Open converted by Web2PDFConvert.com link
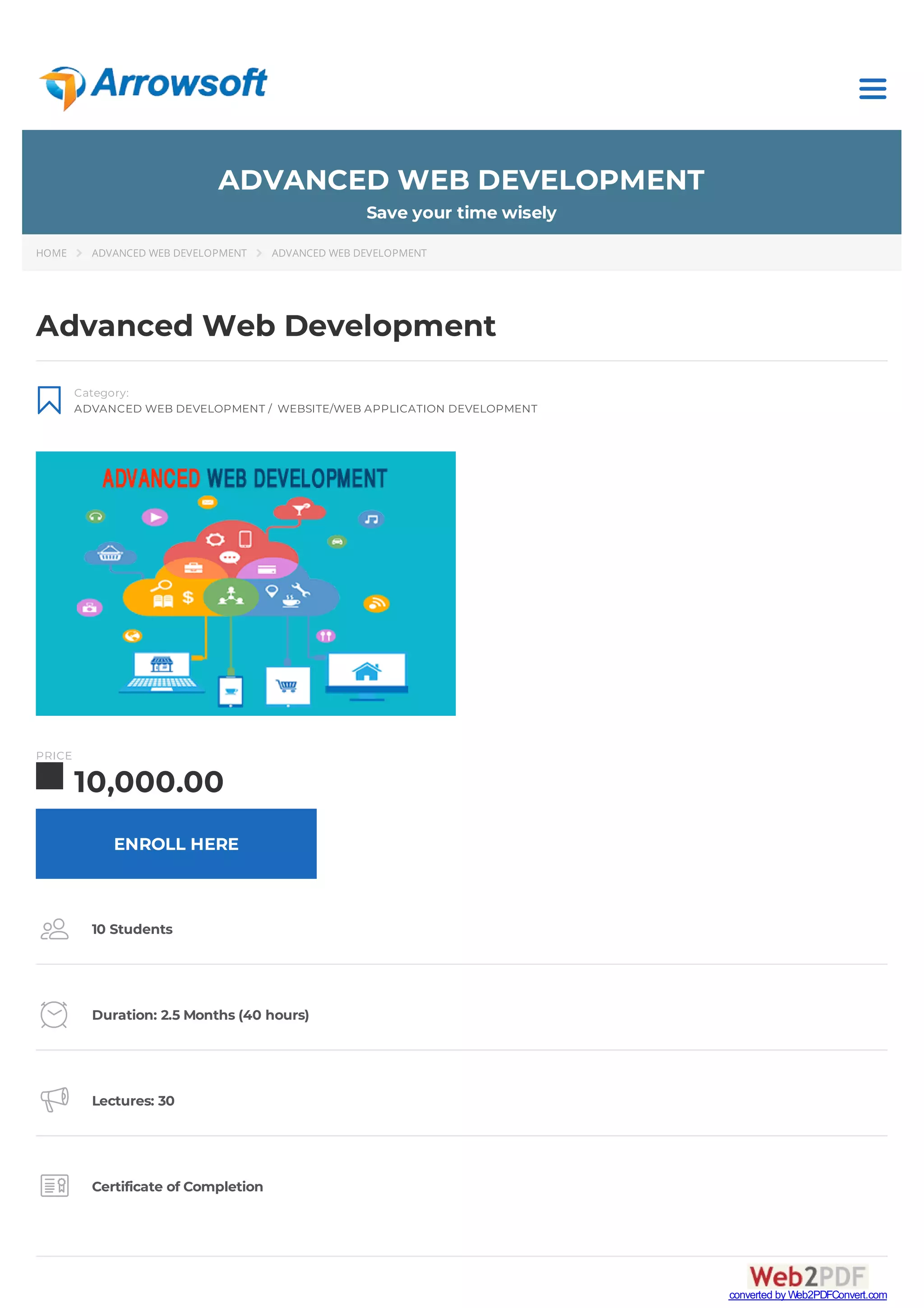This screenshot has width=924, height=1308. [x=808, y=1295]
